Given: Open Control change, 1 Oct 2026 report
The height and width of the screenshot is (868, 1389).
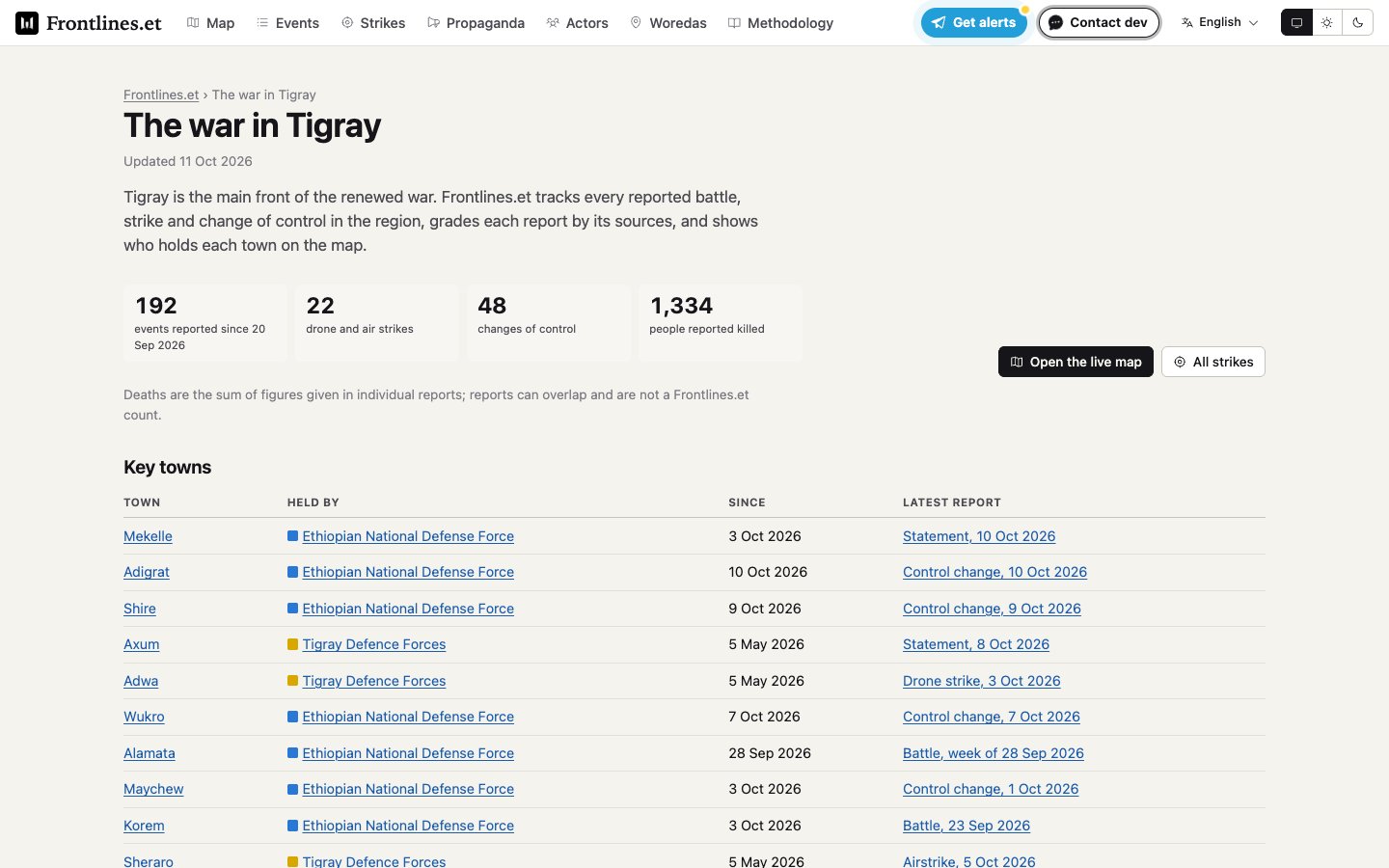Looking at the screenshot, I should coord(991,789).
